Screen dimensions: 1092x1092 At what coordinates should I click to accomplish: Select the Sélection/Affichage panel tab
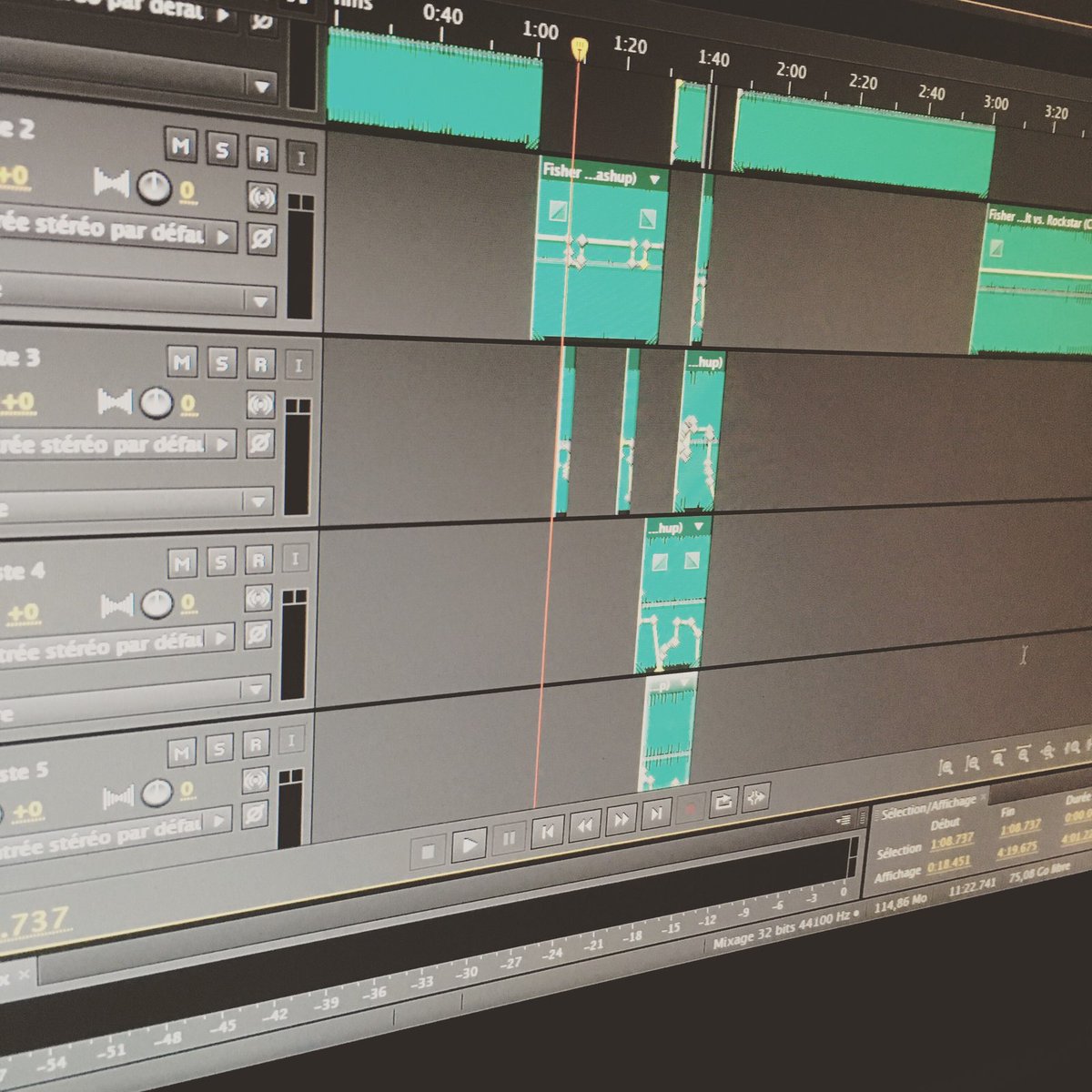pyautogui.click(x=927, y=806)
